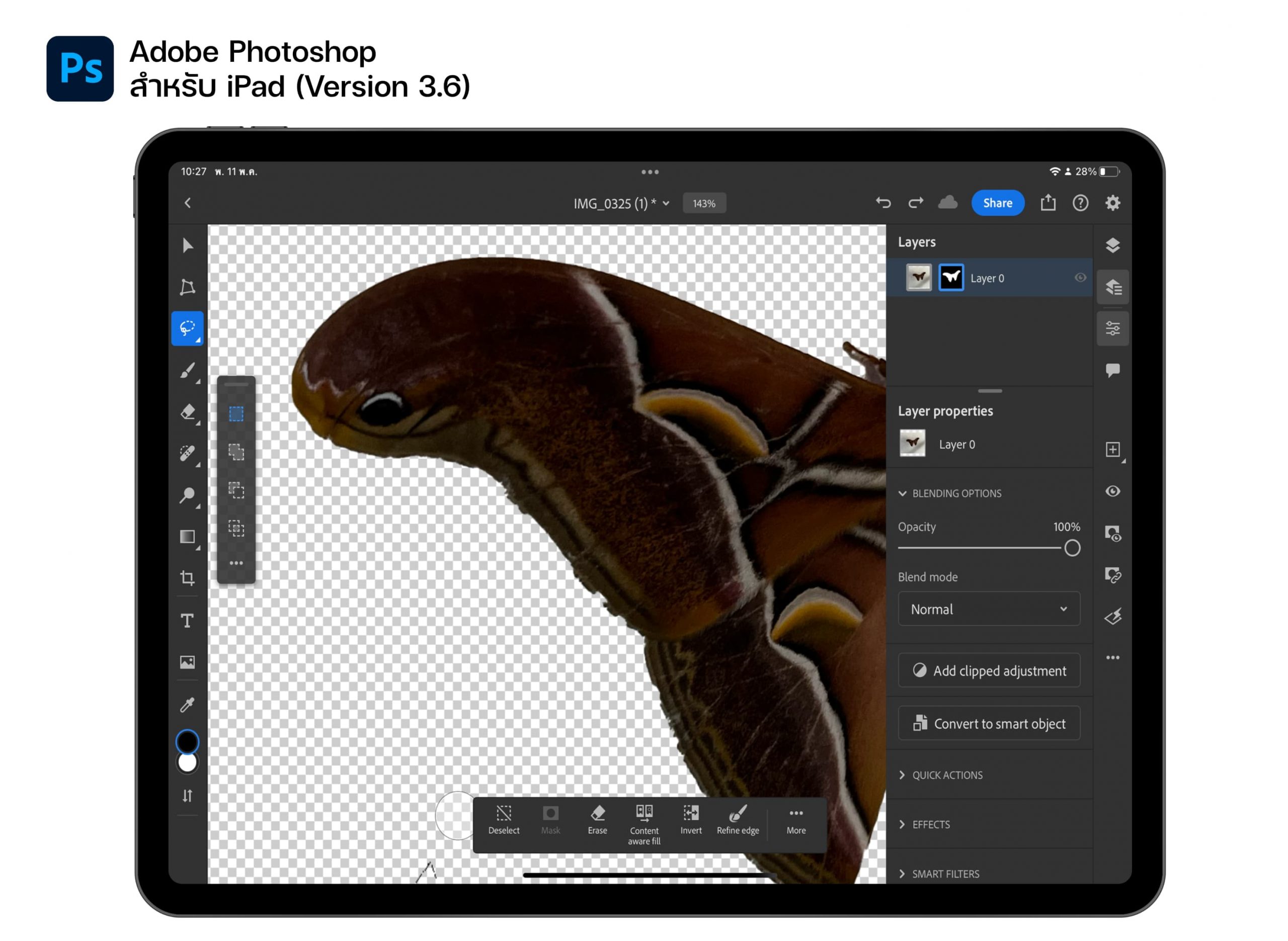1288x941 pixels.
Task: Select the Lasso tool
Action: (188, 328)
